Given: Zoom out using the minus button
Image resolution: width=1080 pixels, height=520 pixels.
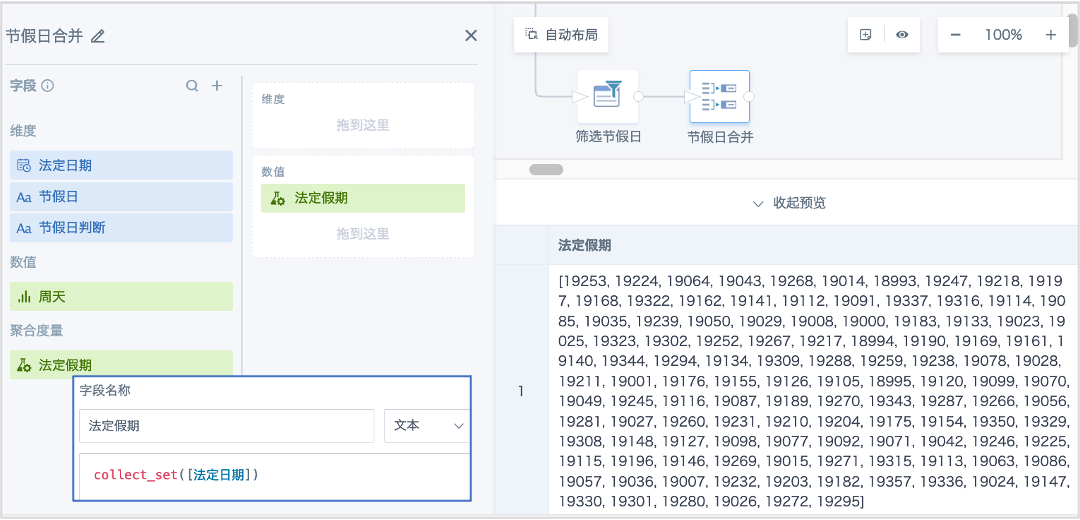Looking at the screenshot, I should 955,34.
